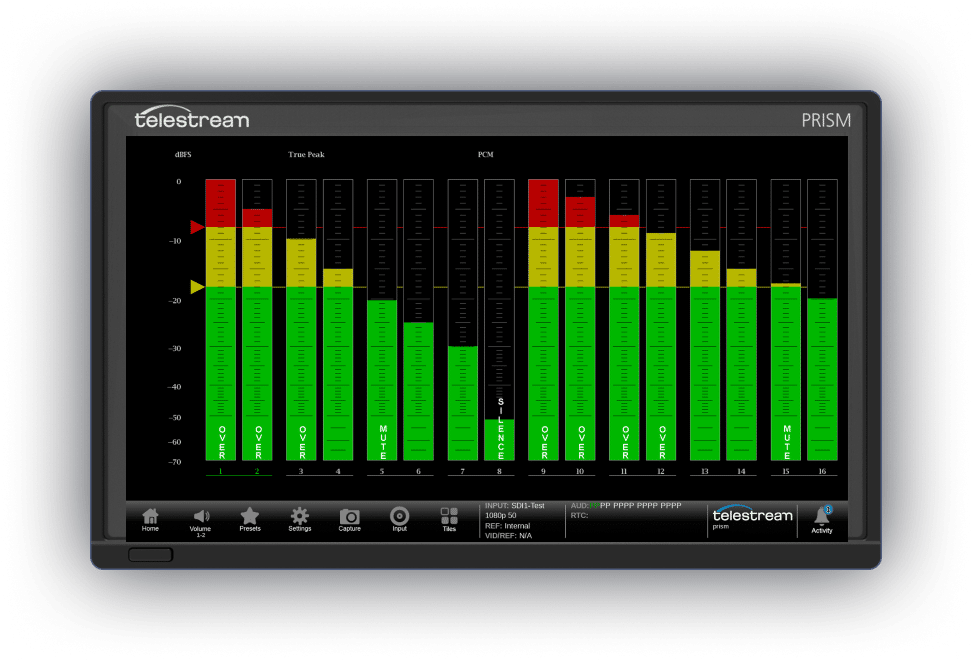Select the yellow threshold marker triangle
Viewport: 972px width, 660px height.
[197, 287]
